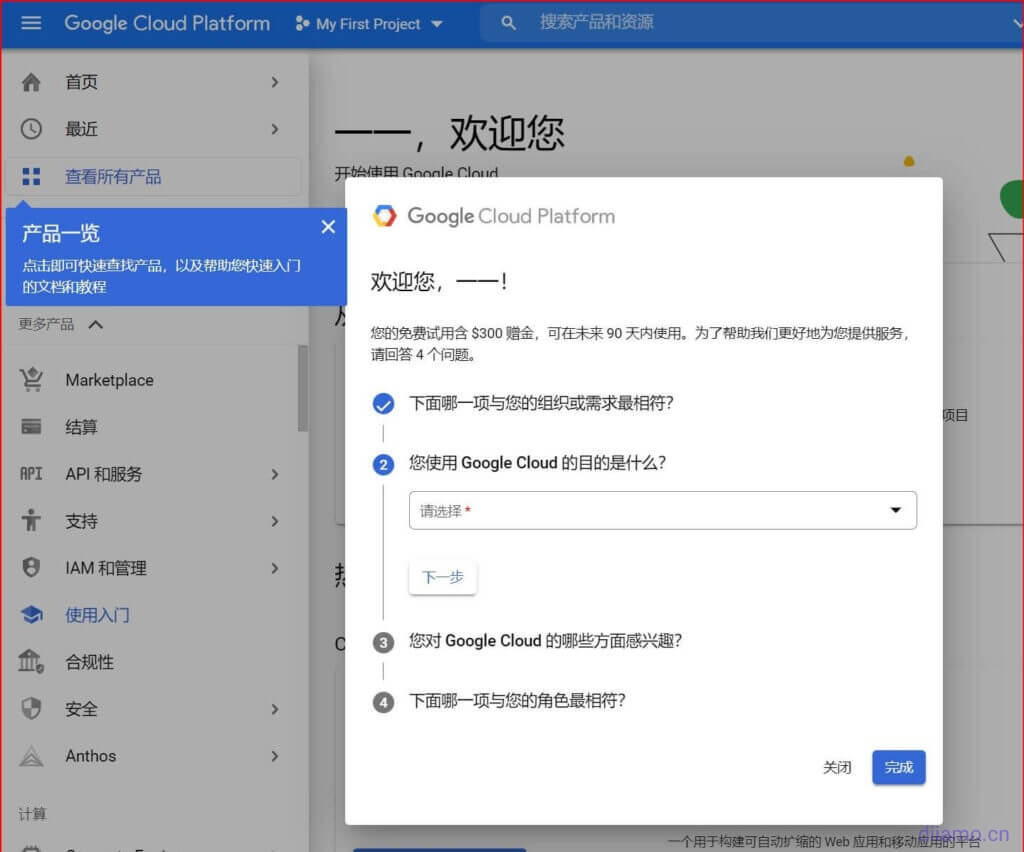Click the 关闭 button in dialog
This screenshot has width=1024, height=852.
pyautogui.click(x=837, y=767)
